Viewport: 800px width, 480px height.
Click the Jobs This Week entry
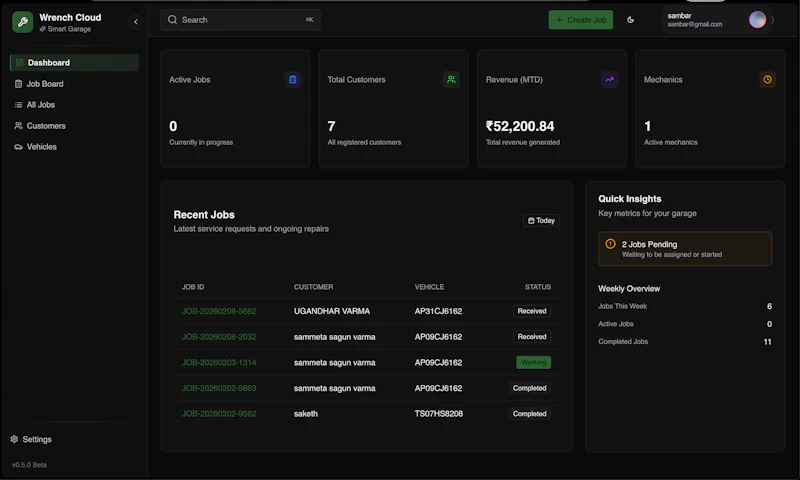pyautogui.click(x=685, y=306)
